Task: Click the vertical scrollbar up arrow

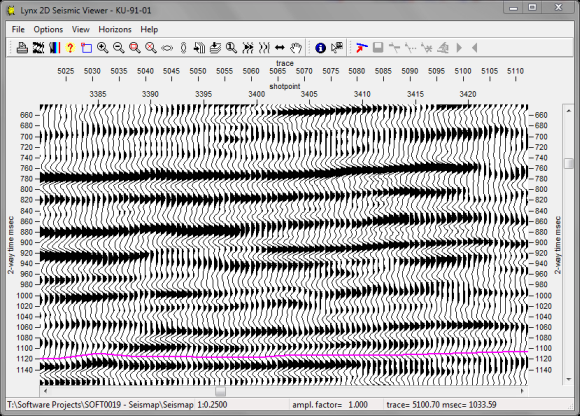Action: [568, 110]
